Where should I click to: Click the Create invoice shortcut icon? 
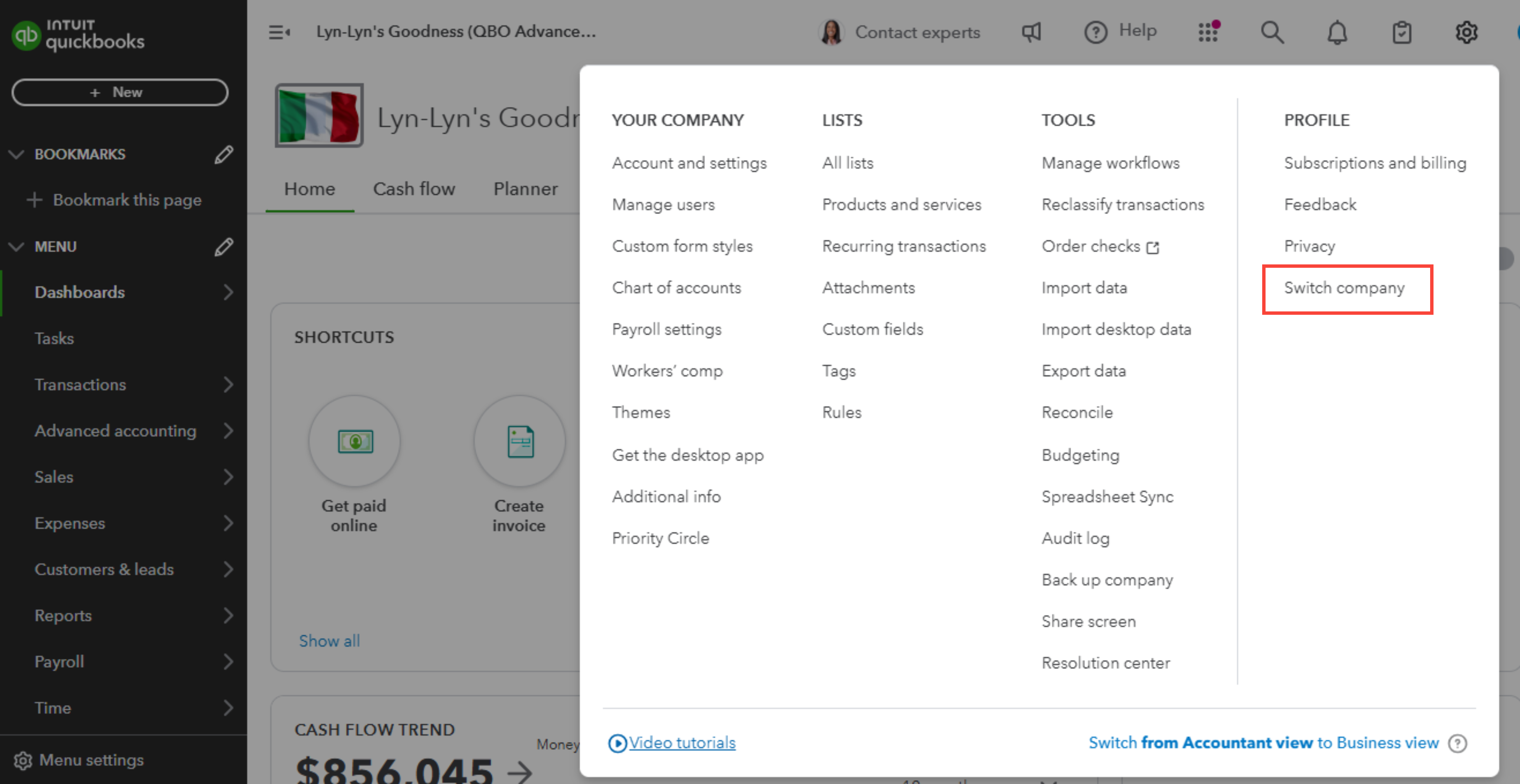520,441
